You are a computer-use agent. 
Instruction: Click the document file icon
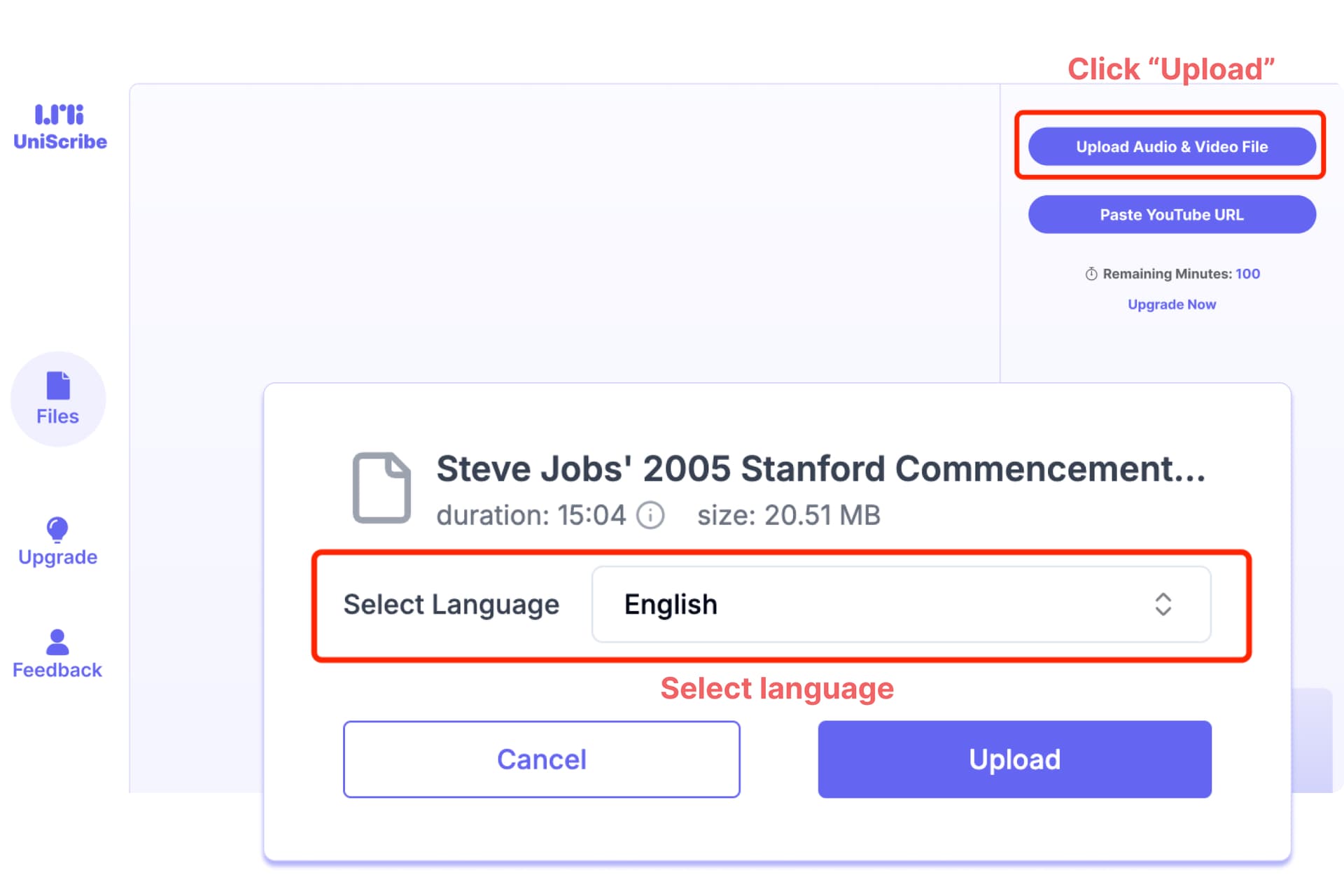382,487
